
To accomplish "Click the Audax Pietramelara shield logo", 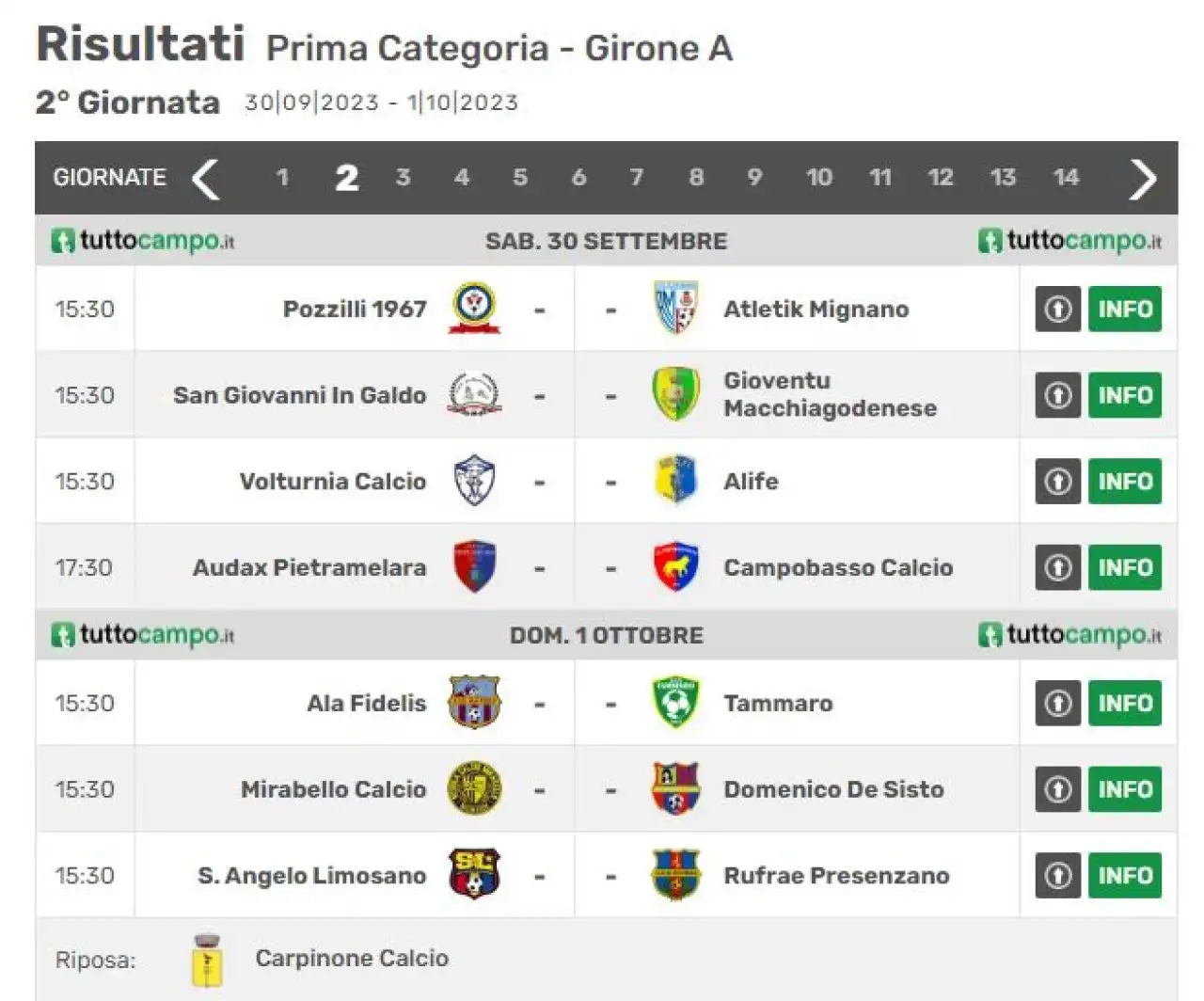I will (474, 567).
